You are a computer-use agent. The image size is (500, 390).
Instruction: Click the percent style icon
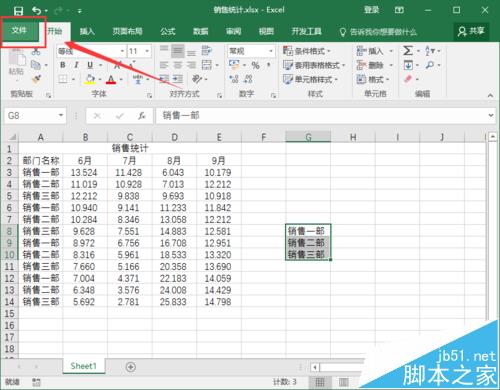(255, 65)
